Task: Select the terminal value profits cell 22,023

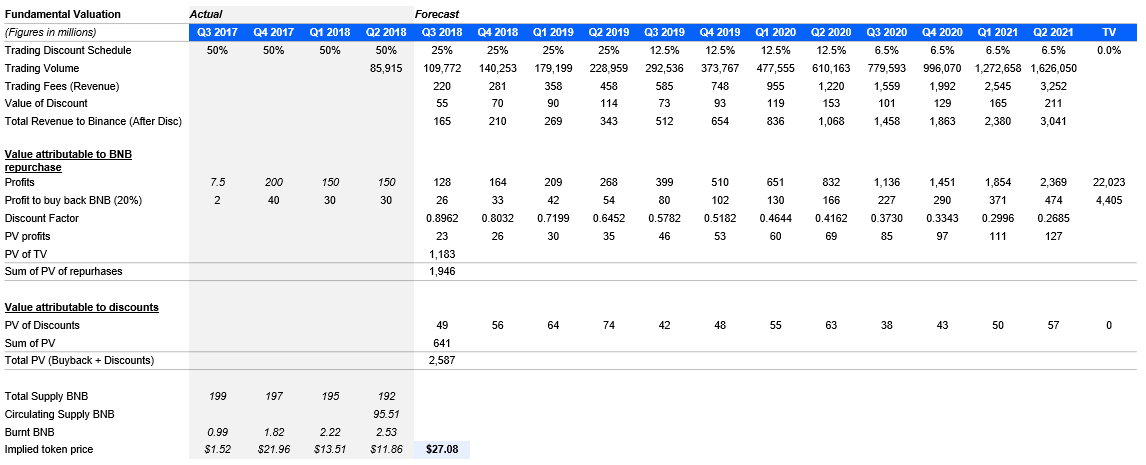Action: coord(1109,181)
